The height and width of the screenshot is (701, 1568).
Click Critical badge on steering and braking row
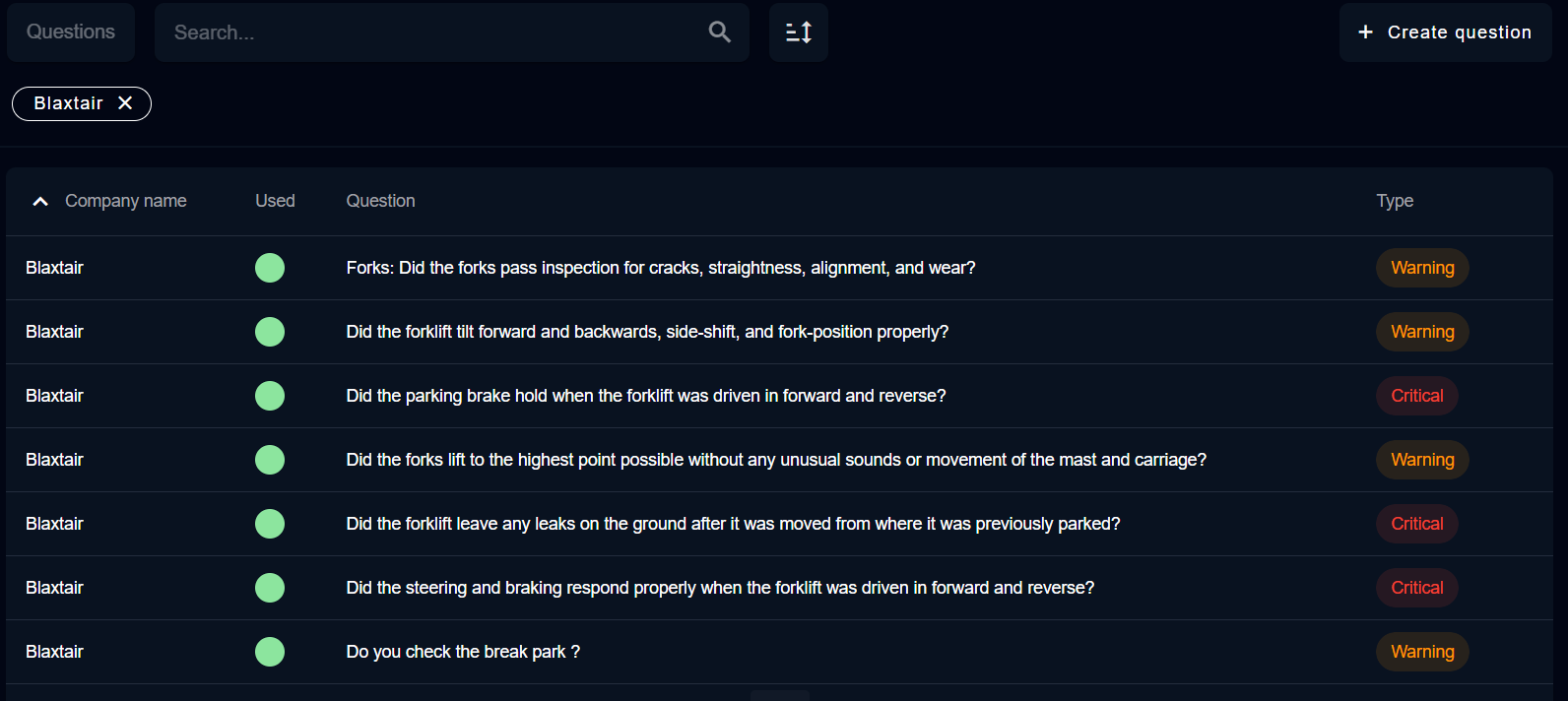1416,588
